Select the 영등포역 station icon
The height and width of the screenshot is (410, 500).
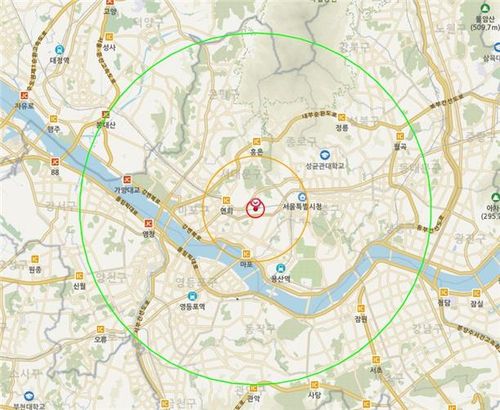[192, 296]
